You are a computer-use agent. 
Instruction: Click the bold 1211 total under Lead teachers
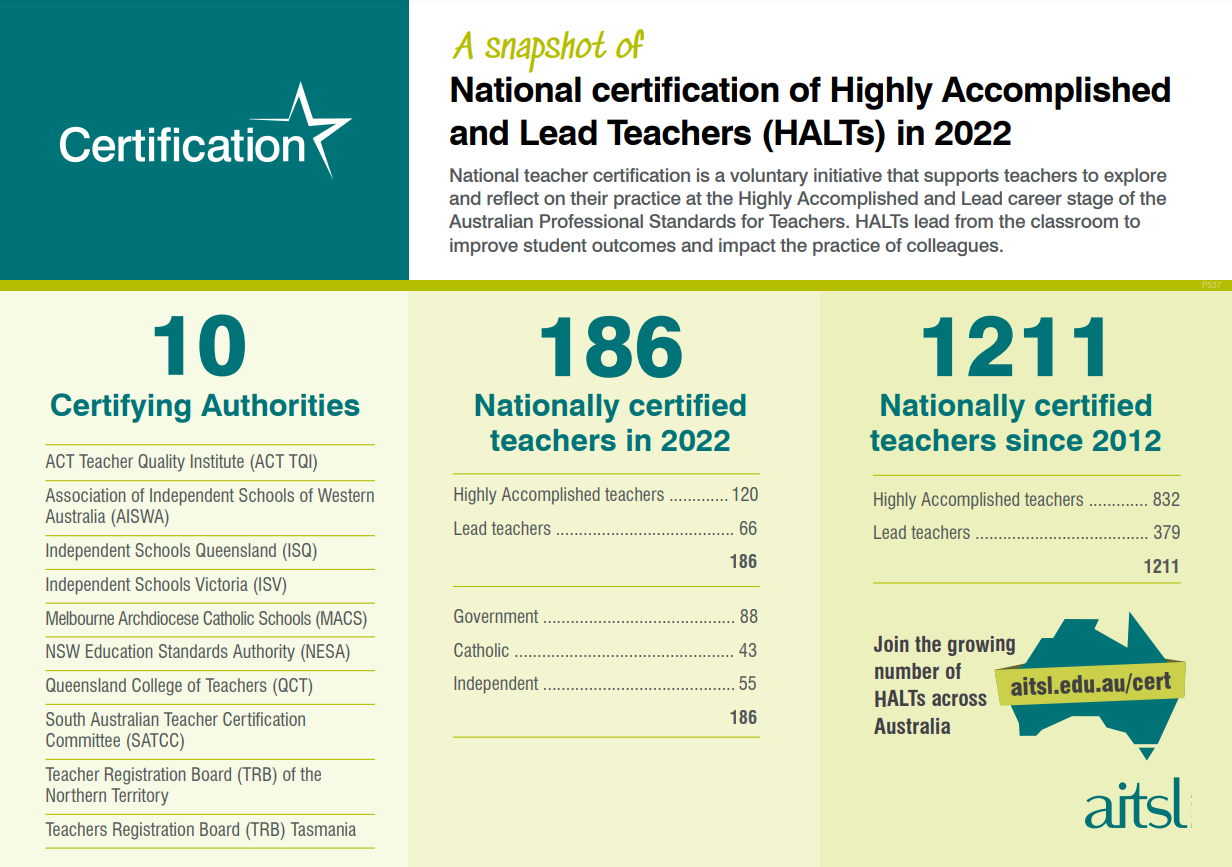[x=1162, y=567]
